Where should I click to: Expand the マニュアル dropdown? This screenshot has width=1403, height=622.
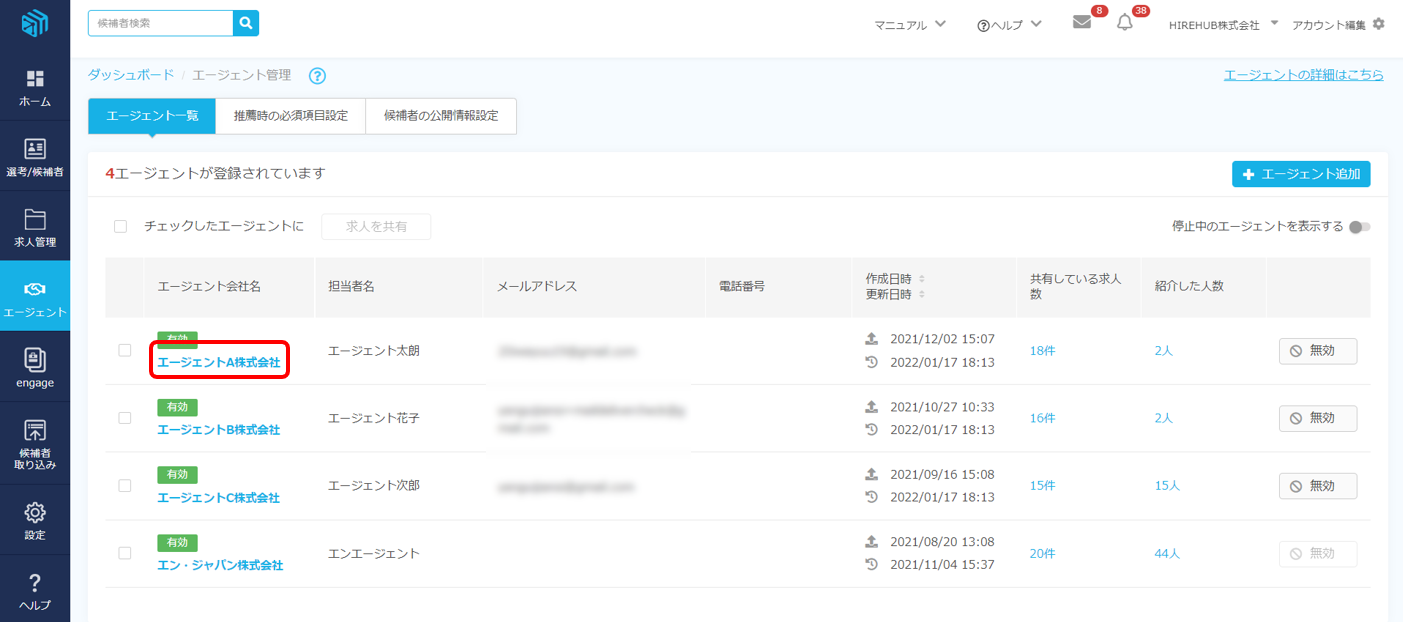[909, 25]
